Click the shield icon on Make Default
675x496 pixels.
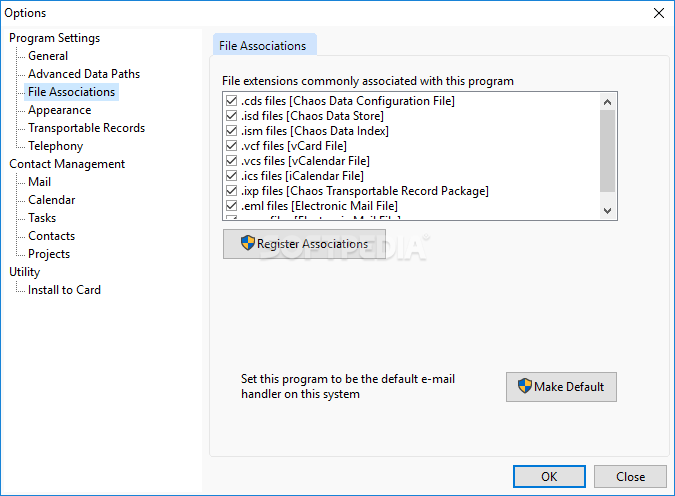coord(524,386)
